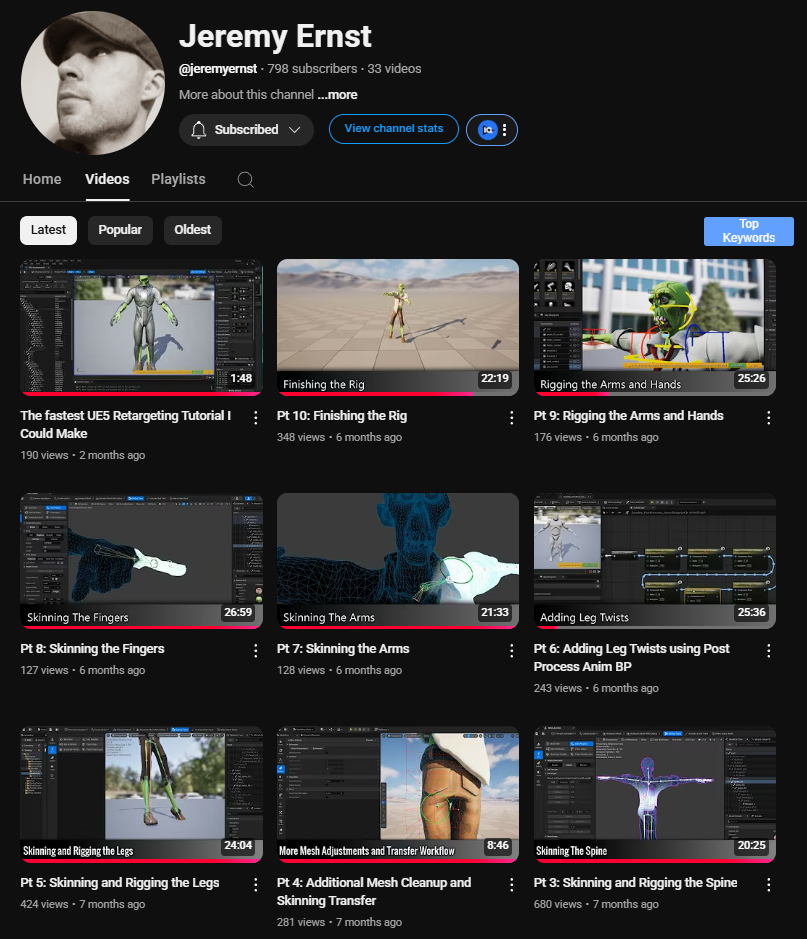Click Jeremy Ernst channel profile picture
This screenshot has width=807, height=939.
(x=93, y=83)
